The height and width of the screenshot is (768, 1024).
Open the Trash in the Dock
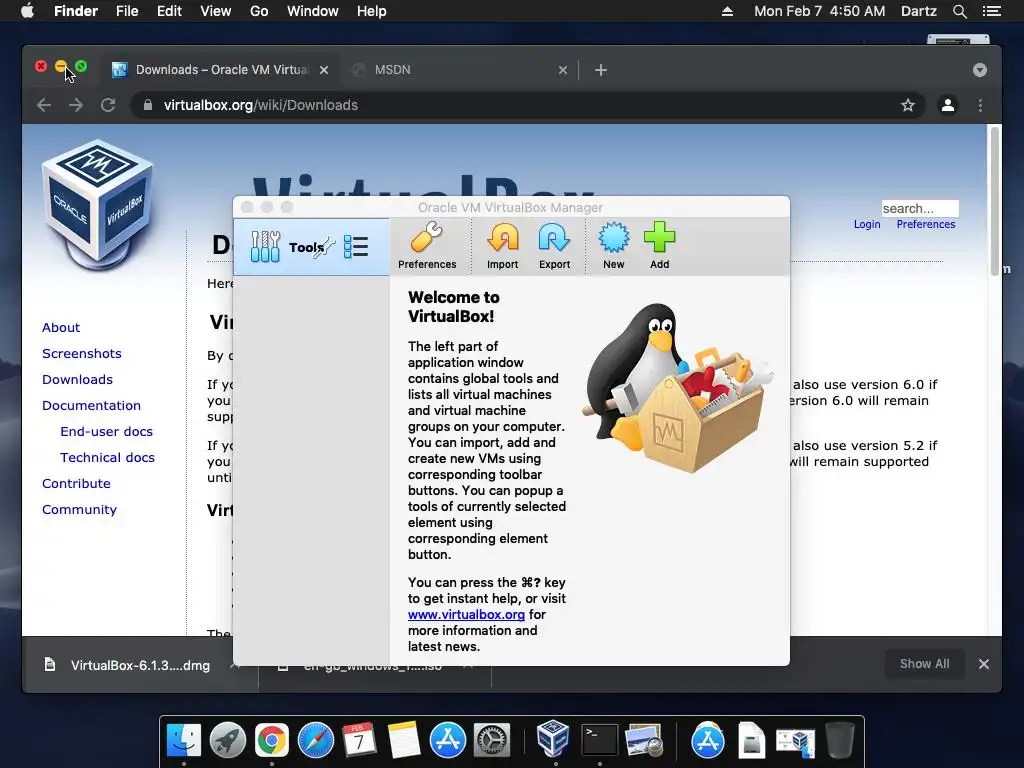840,741
